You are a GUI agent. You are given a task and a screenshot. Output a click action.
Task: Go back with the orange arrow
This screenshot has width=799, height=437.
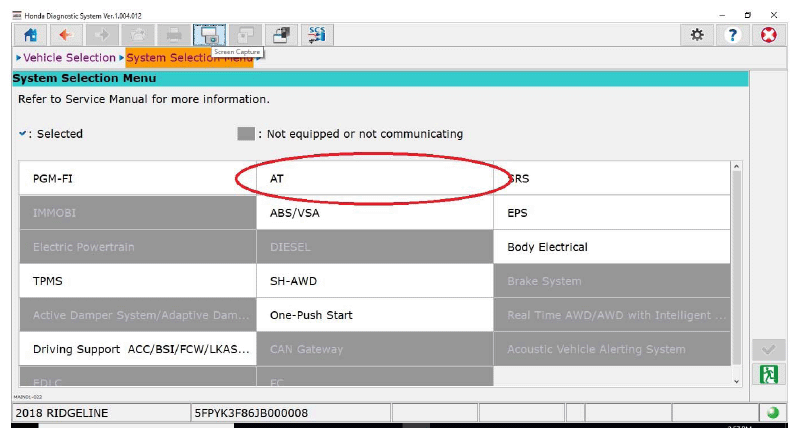[x=65, y=35]
